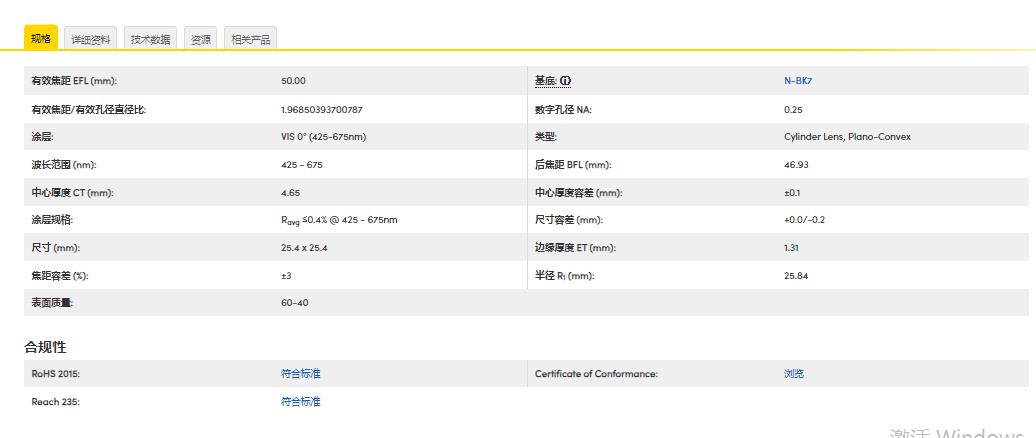
Task: Select the 规格 tab
Action: [41, 38]
